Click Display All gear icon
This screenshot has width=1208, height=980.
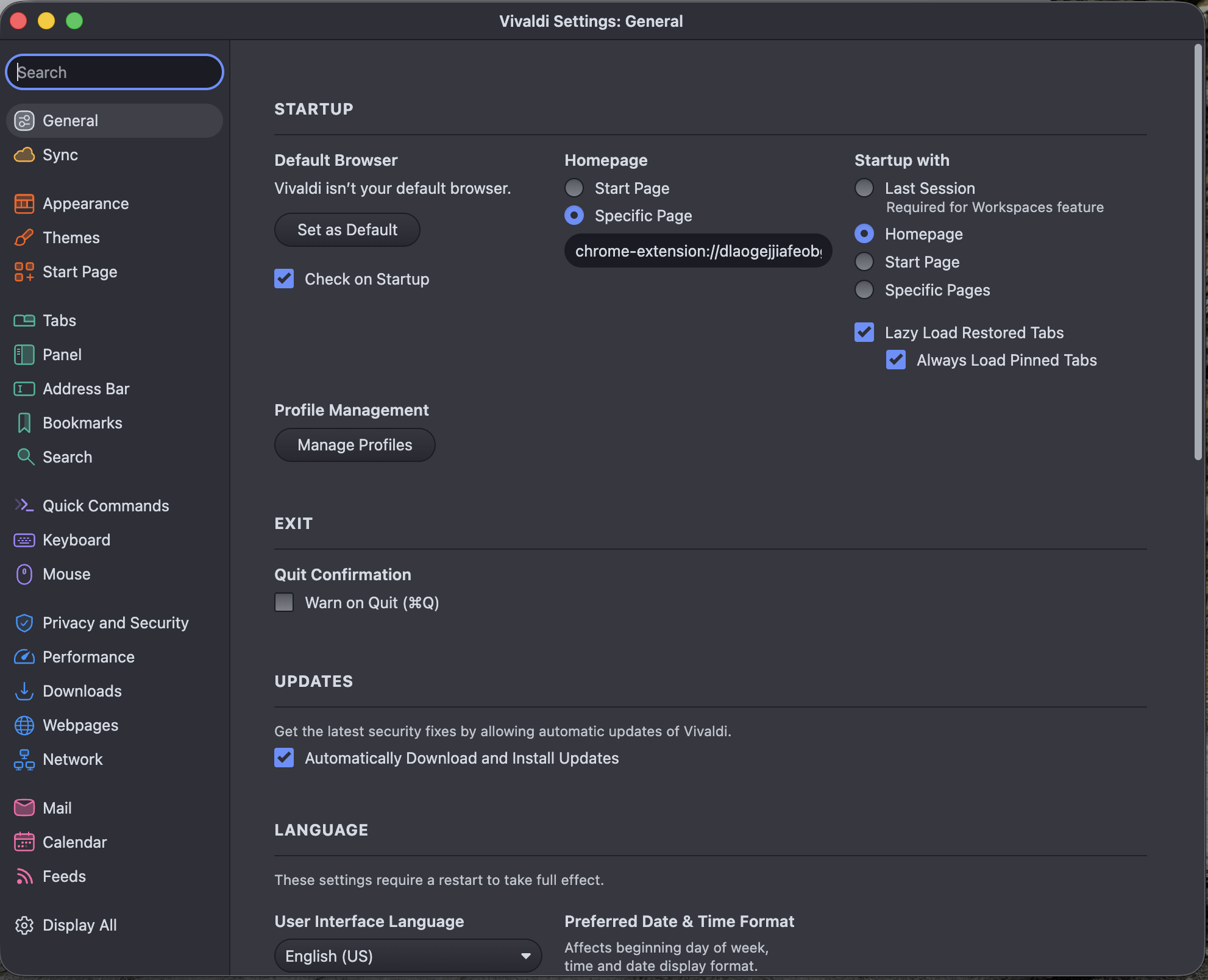24,925
